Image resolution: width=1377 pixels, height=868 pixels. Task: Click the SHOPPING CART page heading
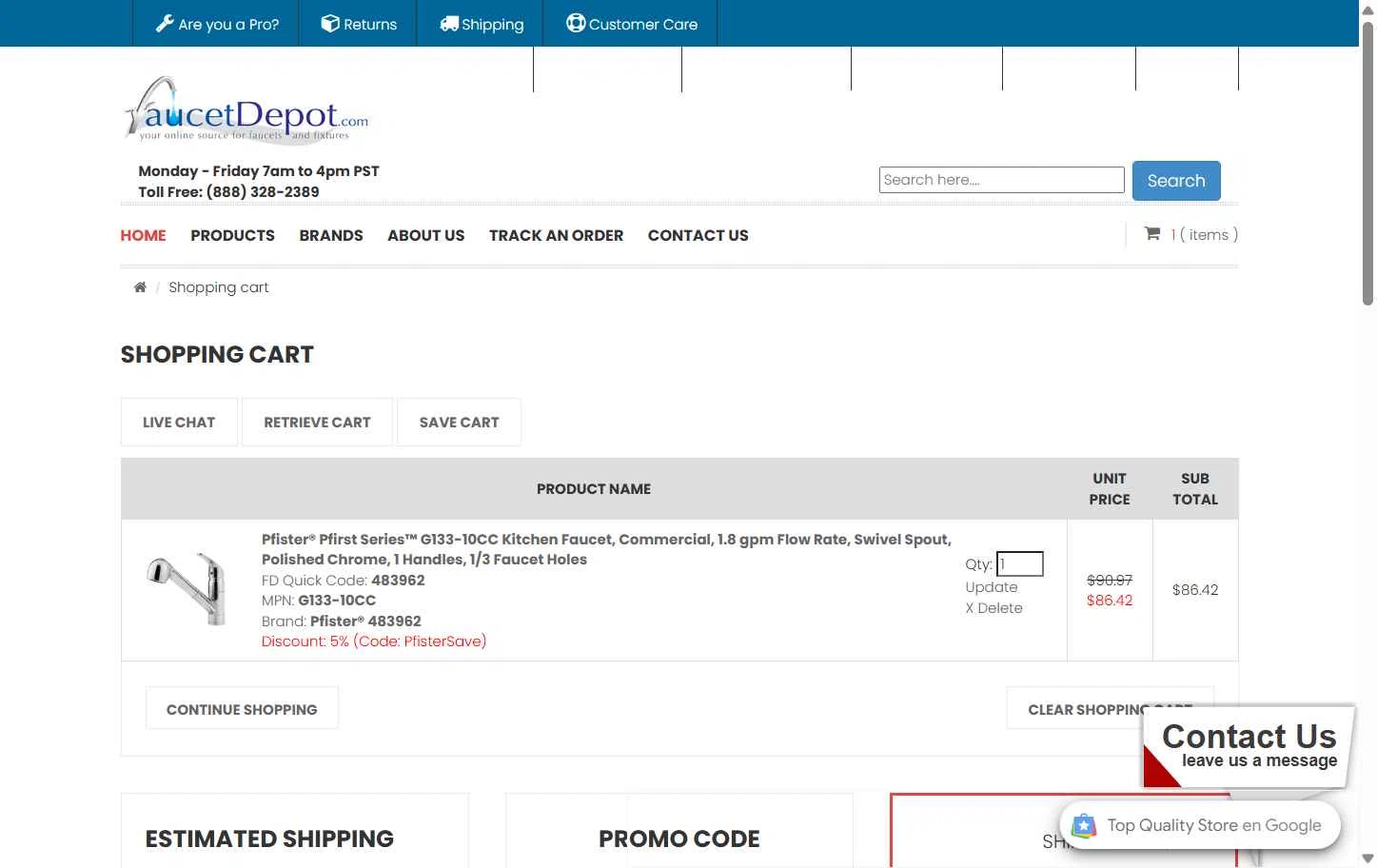coord(217,354)
